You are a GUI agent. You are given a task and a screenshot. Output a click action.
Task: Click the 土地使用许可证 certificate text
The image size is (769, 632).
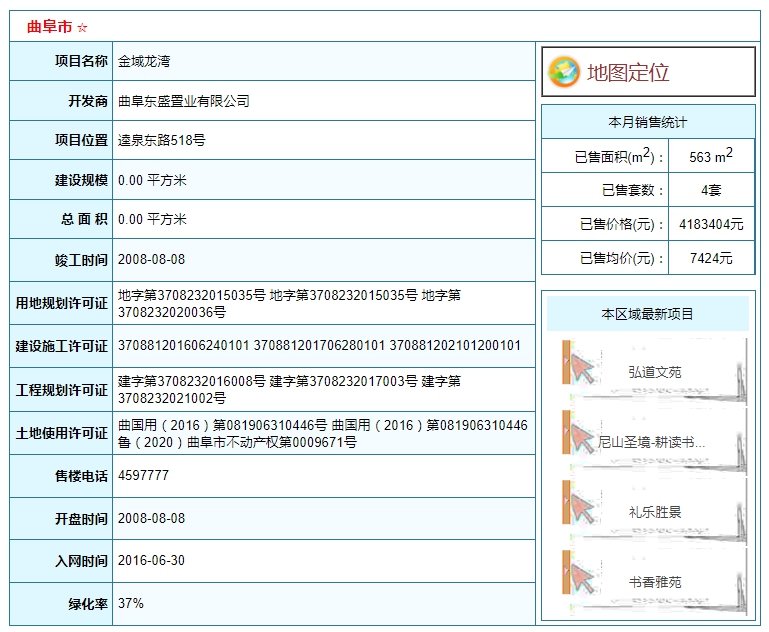pyautogui.click(x=323, y=433)
